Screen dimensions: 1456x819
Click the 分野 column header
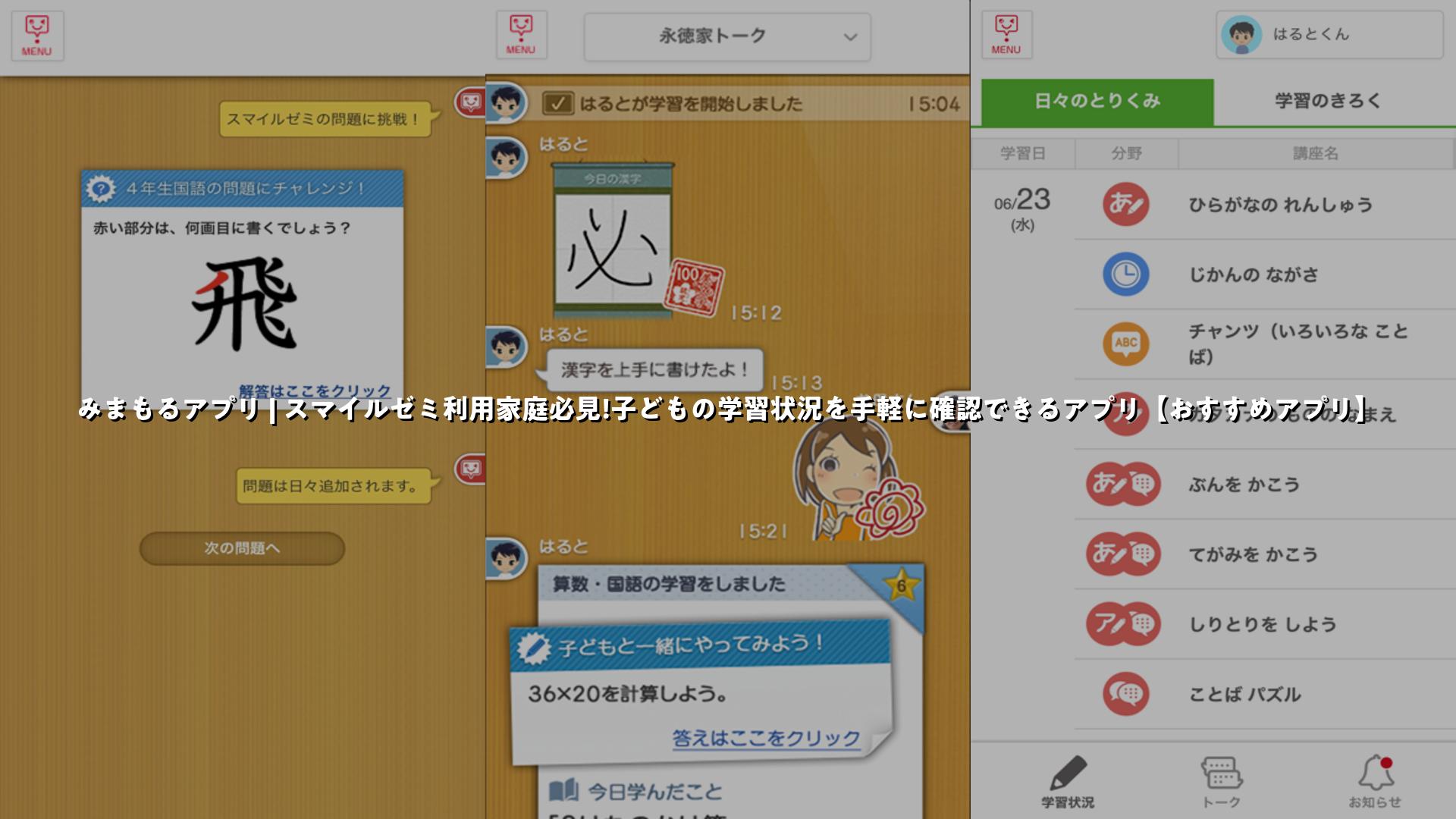[1127, 154]
